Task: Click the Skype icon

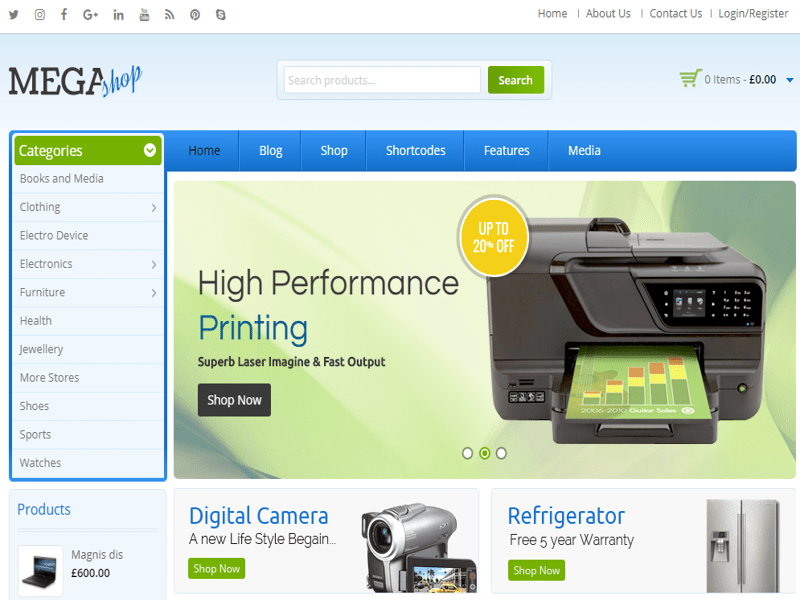Action: tap(220, 14)
